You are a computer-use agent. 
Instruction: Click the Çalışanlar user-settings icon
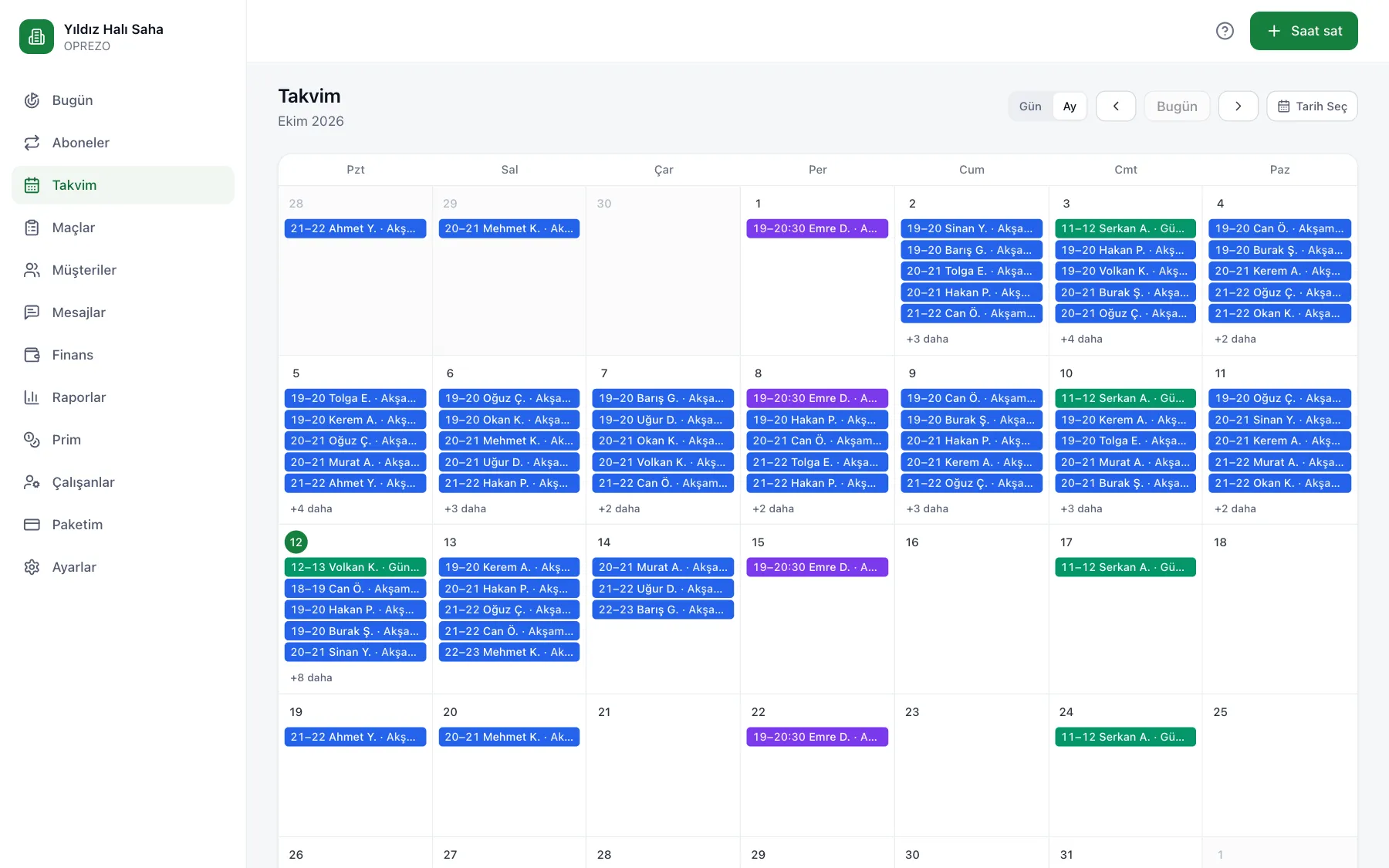coord(32,482)
